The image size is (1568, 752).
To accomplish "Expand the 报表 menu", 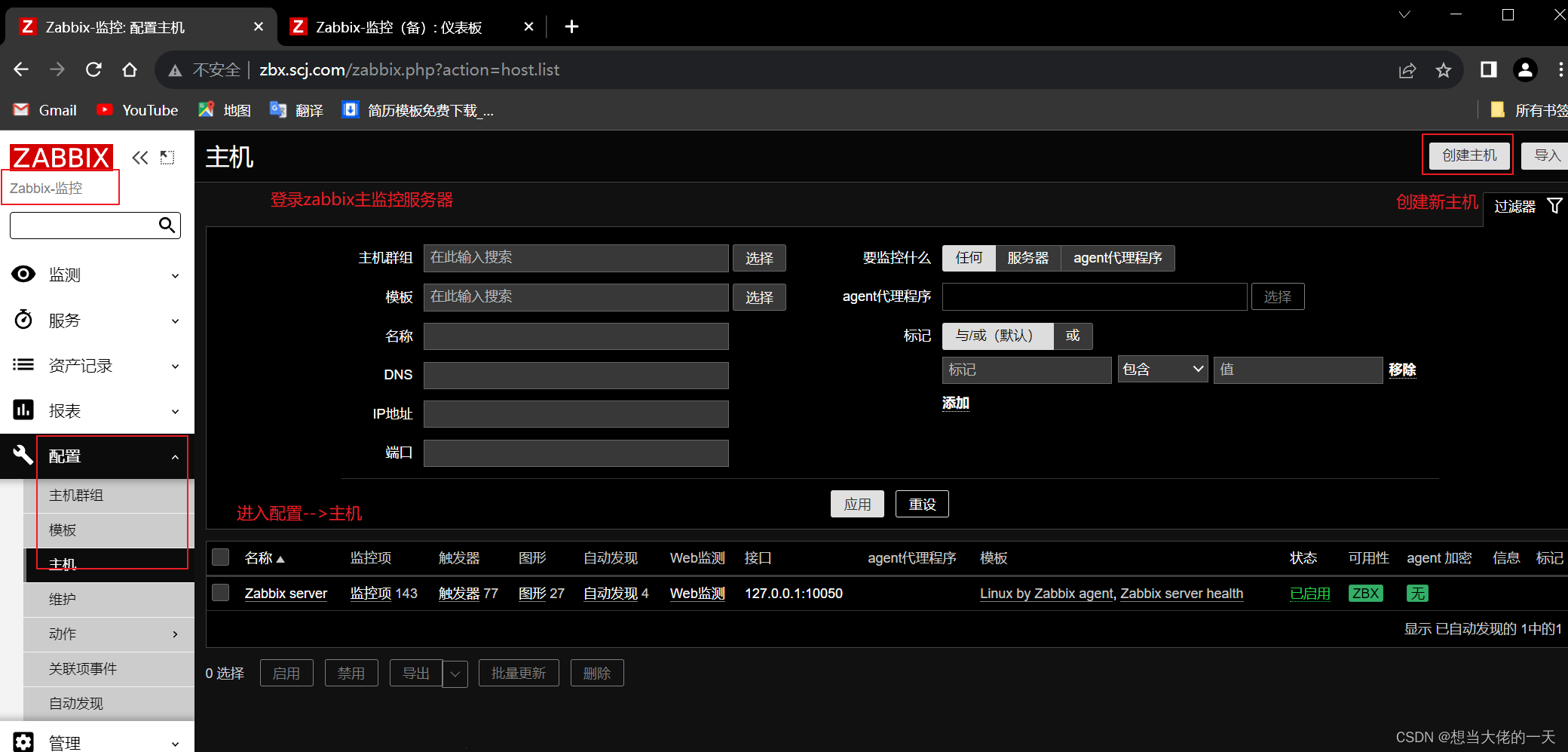I will [97, 410].
